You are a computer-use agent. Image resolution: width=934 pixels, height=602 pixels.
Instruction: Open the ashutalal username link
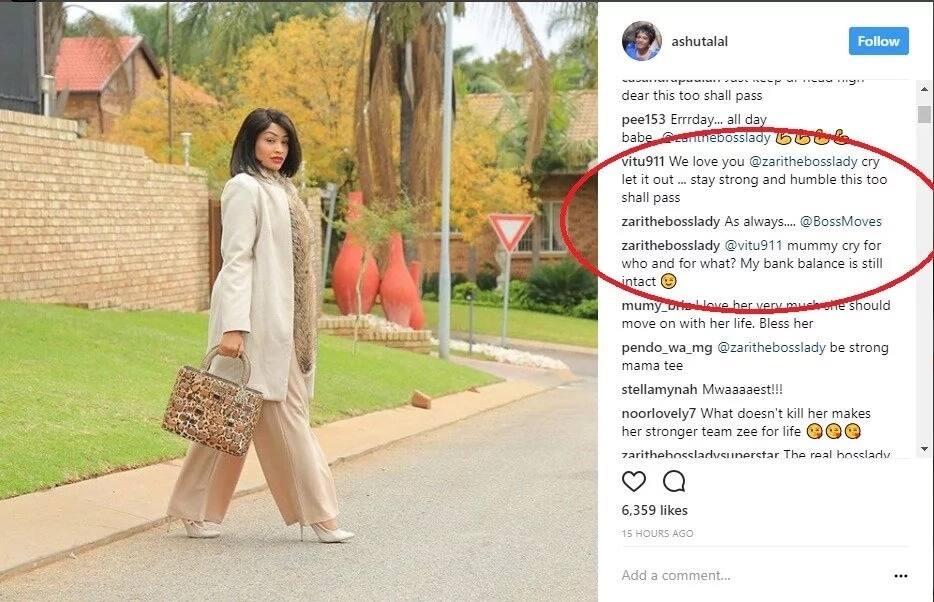(699, 42)
